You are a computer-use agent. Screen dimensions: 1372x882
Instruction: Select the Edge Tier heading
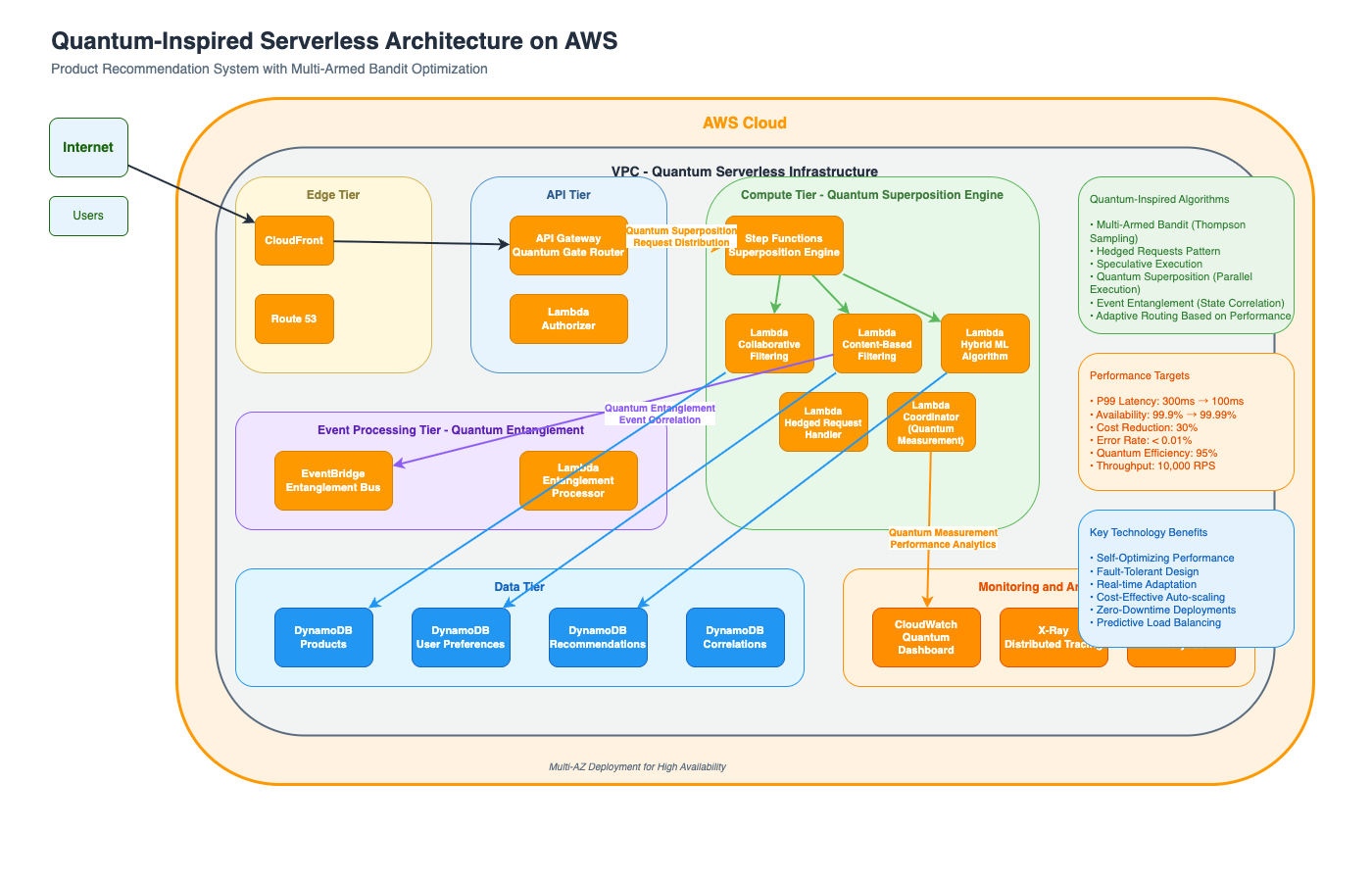[x=333, y=195]
